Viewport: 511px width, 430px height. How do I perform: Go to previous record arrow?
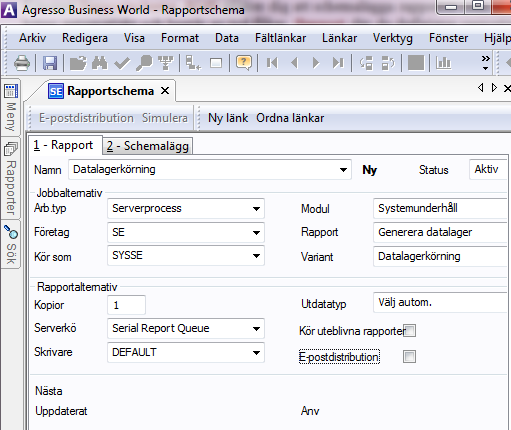(x=294, y=63)
